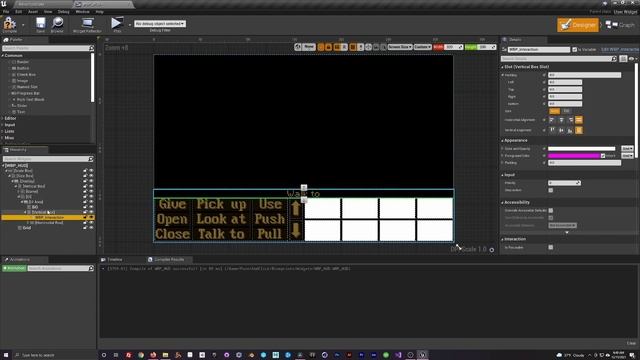640x360 pixels.
Task: Set slot Size to Auto
Action: tap(554, 111)
